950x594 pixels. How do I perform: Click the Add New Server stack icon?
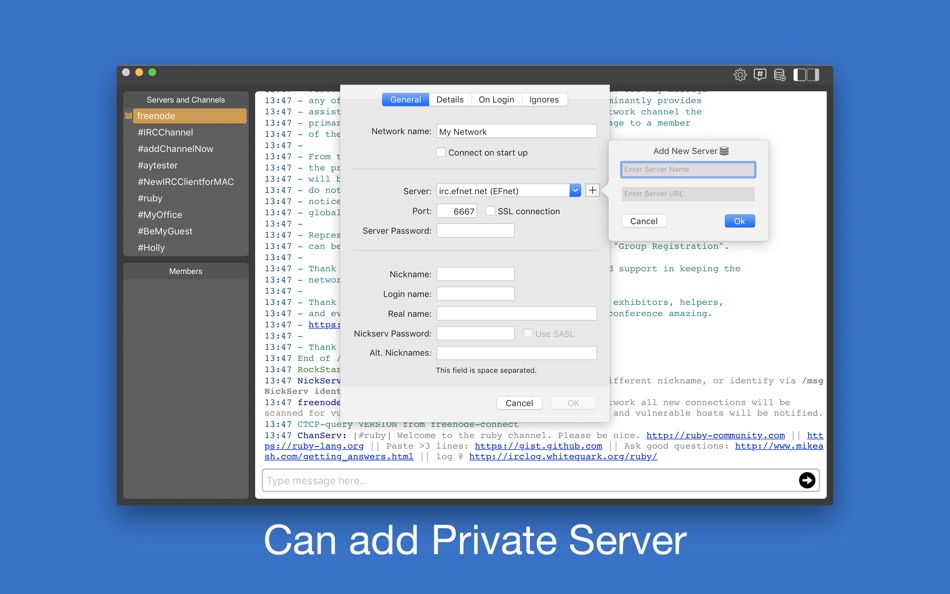(x=724, y=151)
